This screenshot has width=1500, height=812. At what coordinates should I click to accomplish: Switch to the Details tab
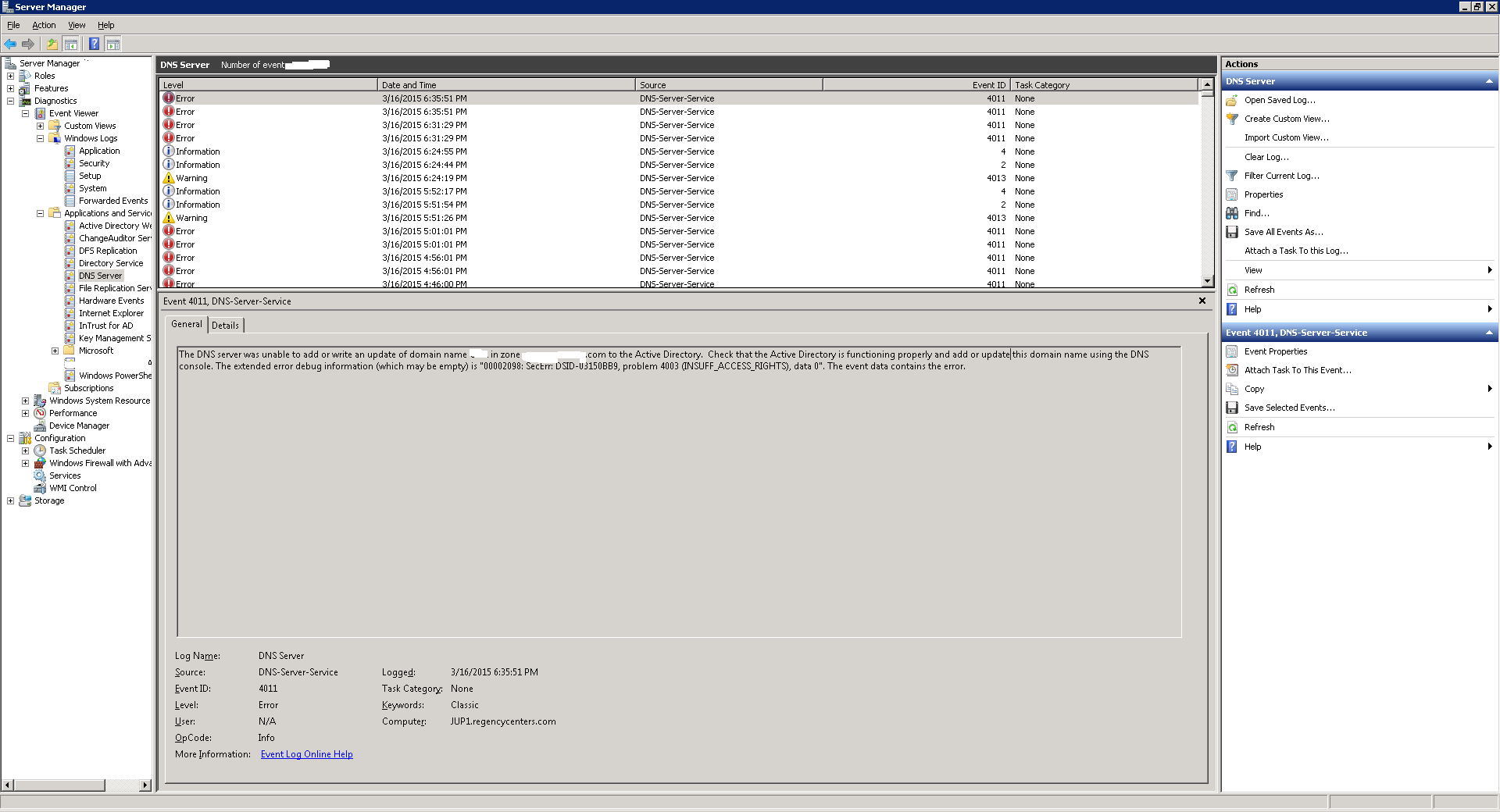tap(225, 326)
